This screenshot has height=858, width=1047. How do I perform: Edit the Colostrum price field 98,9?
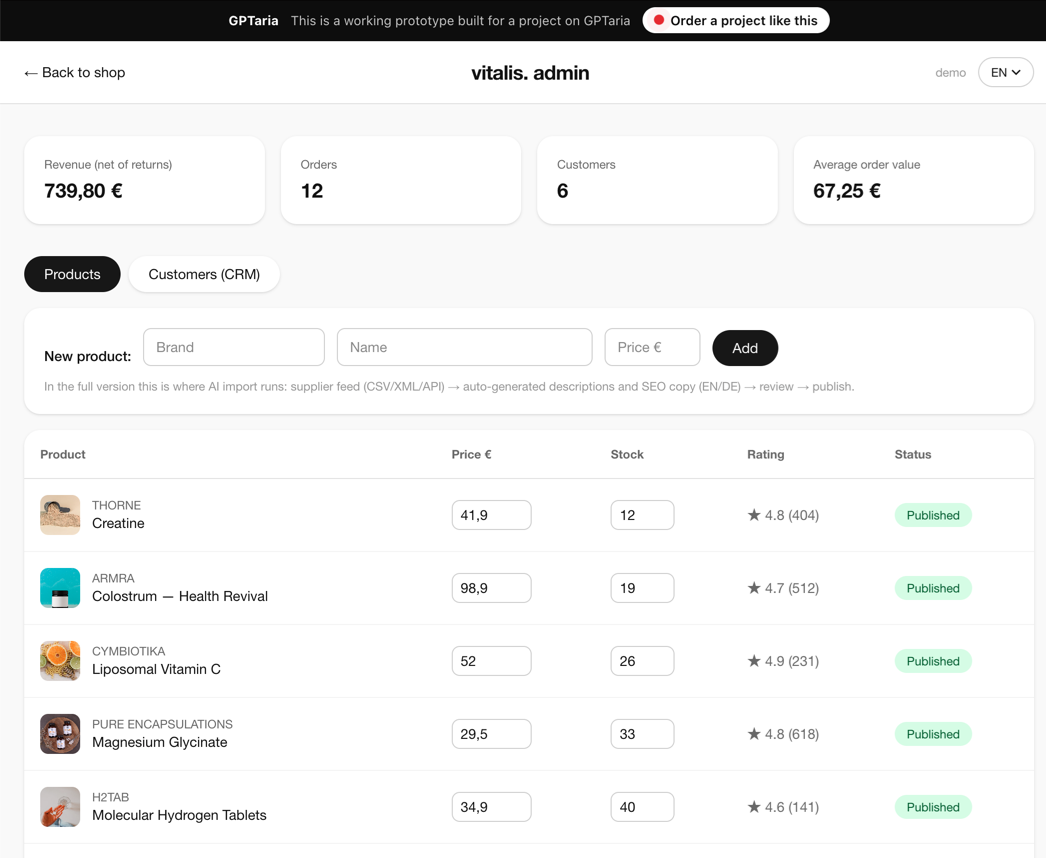click(491, 588)
